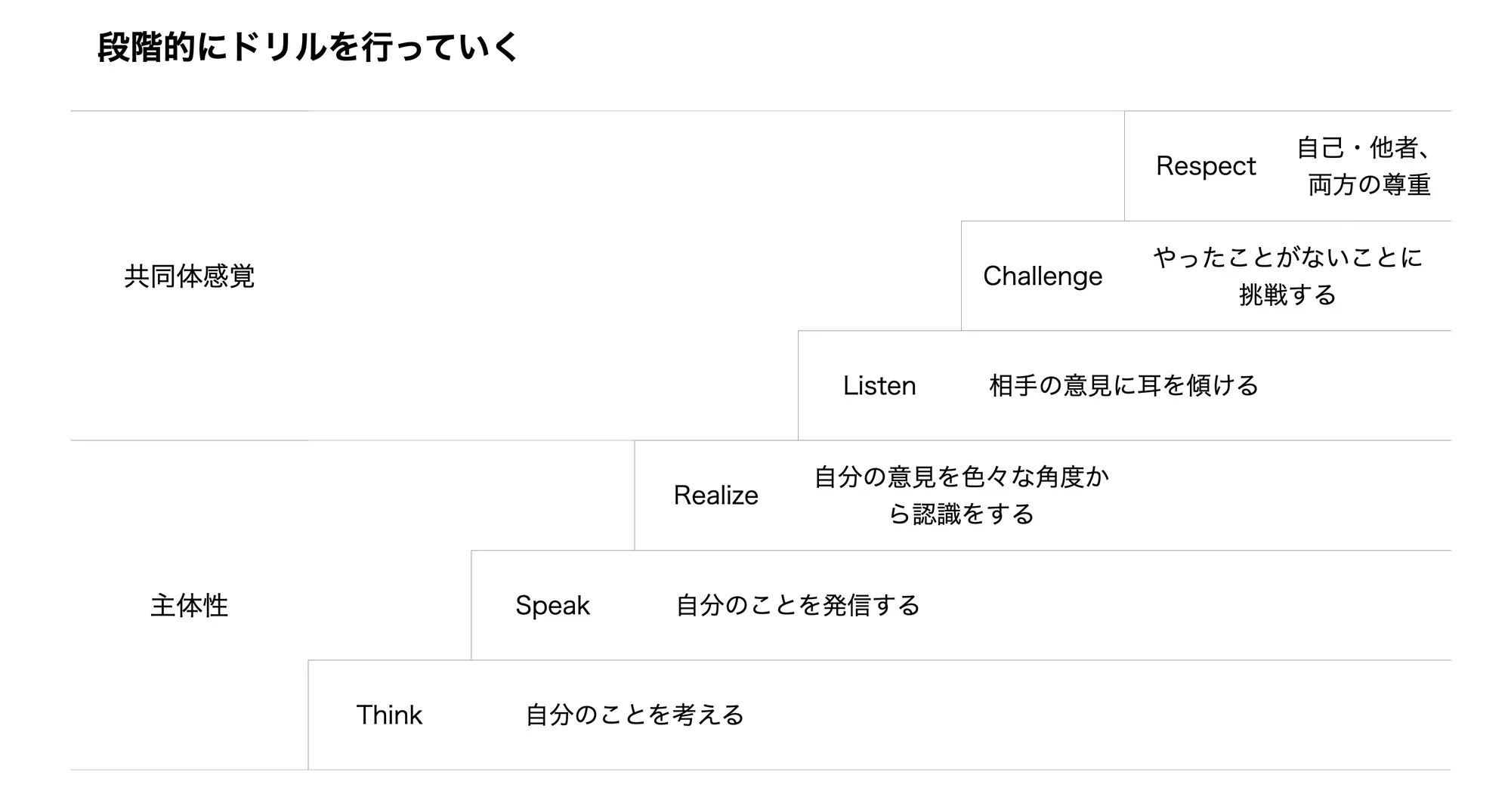Click the text line 自己・他者、

coord(1363,148)
